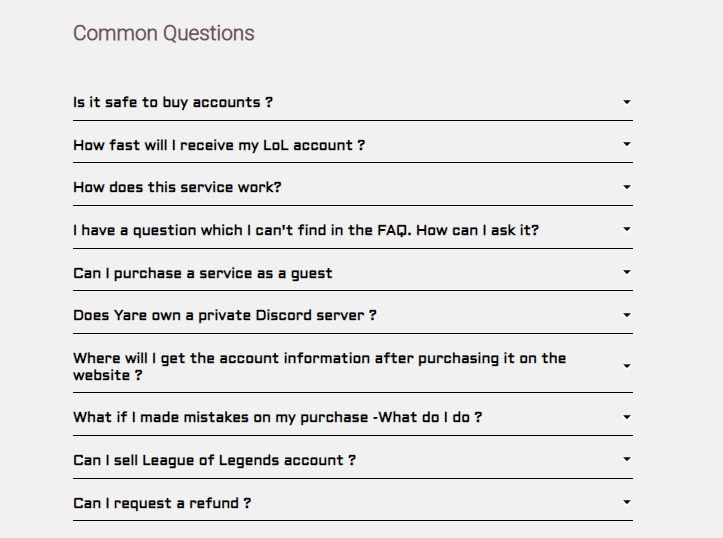Click caret next to account information question

point(627,366)
